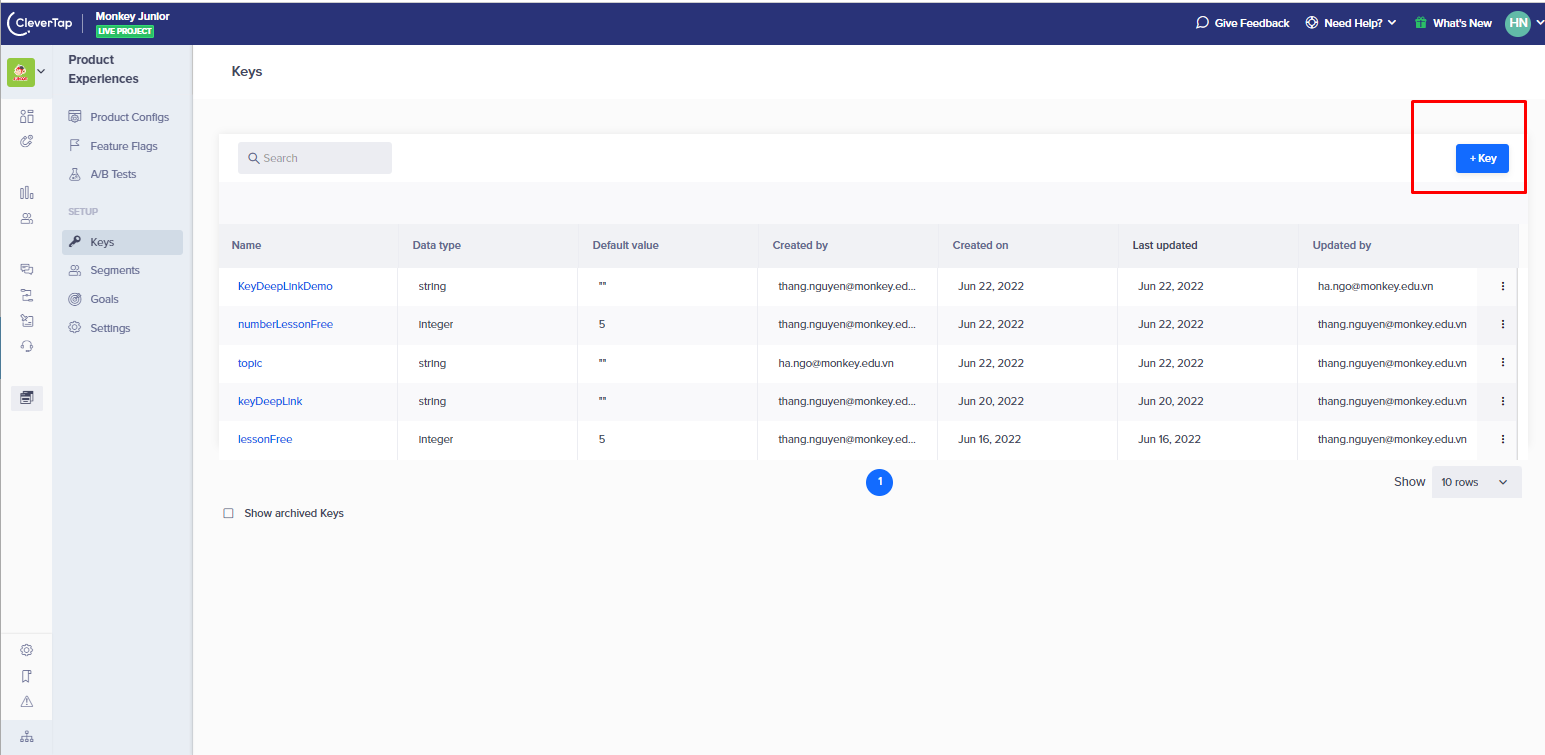Open the Segments people icon in left rail

27,218
